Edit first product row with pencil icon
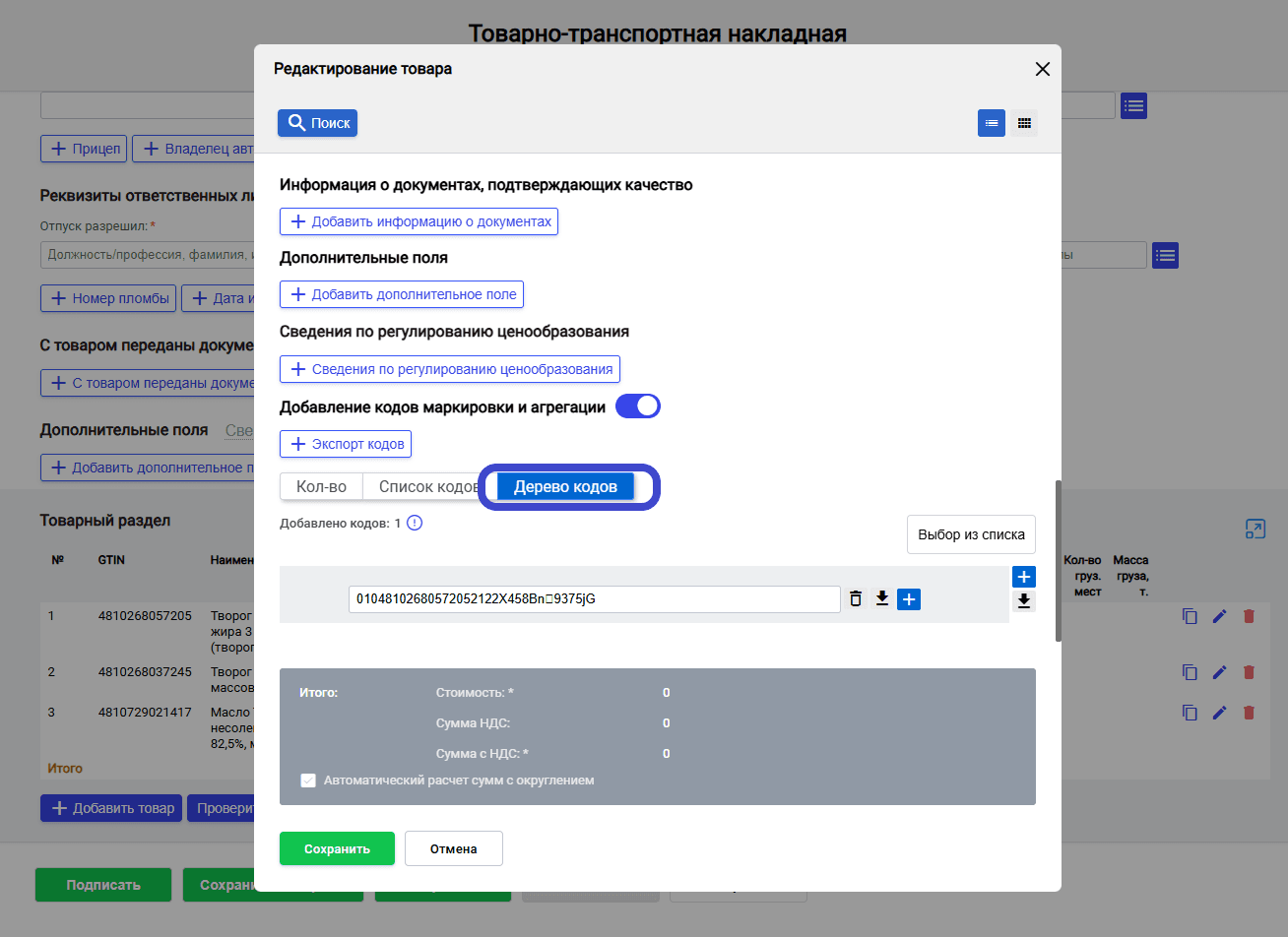This screenshot has width=1288, height=937. [1219, 616]
